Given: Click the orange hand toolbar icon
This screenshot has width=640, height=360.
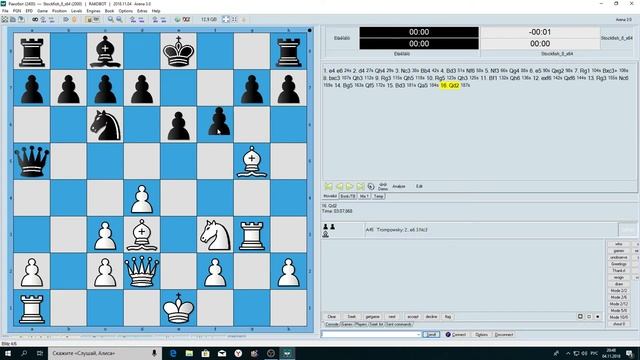Looking at the screenshot, I should pyautogui.click(x=74, y=19).
